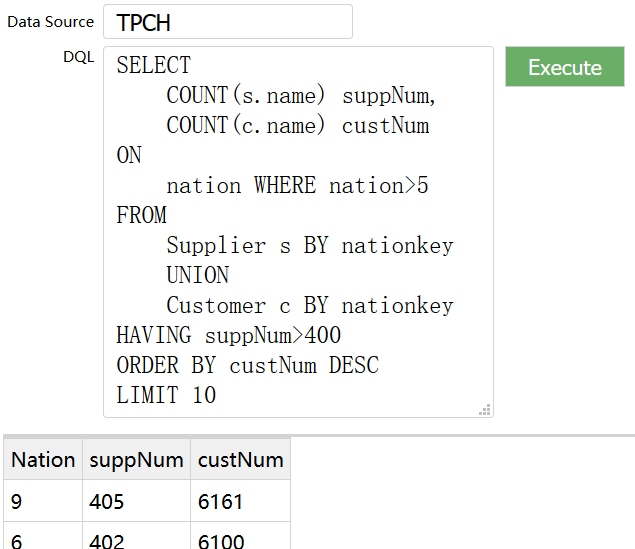Image resolution: width=635 pixels, height=549 pixels.
Task: Select table cell with value 6100
Action: pyautogui.click(x=240, y=538)
